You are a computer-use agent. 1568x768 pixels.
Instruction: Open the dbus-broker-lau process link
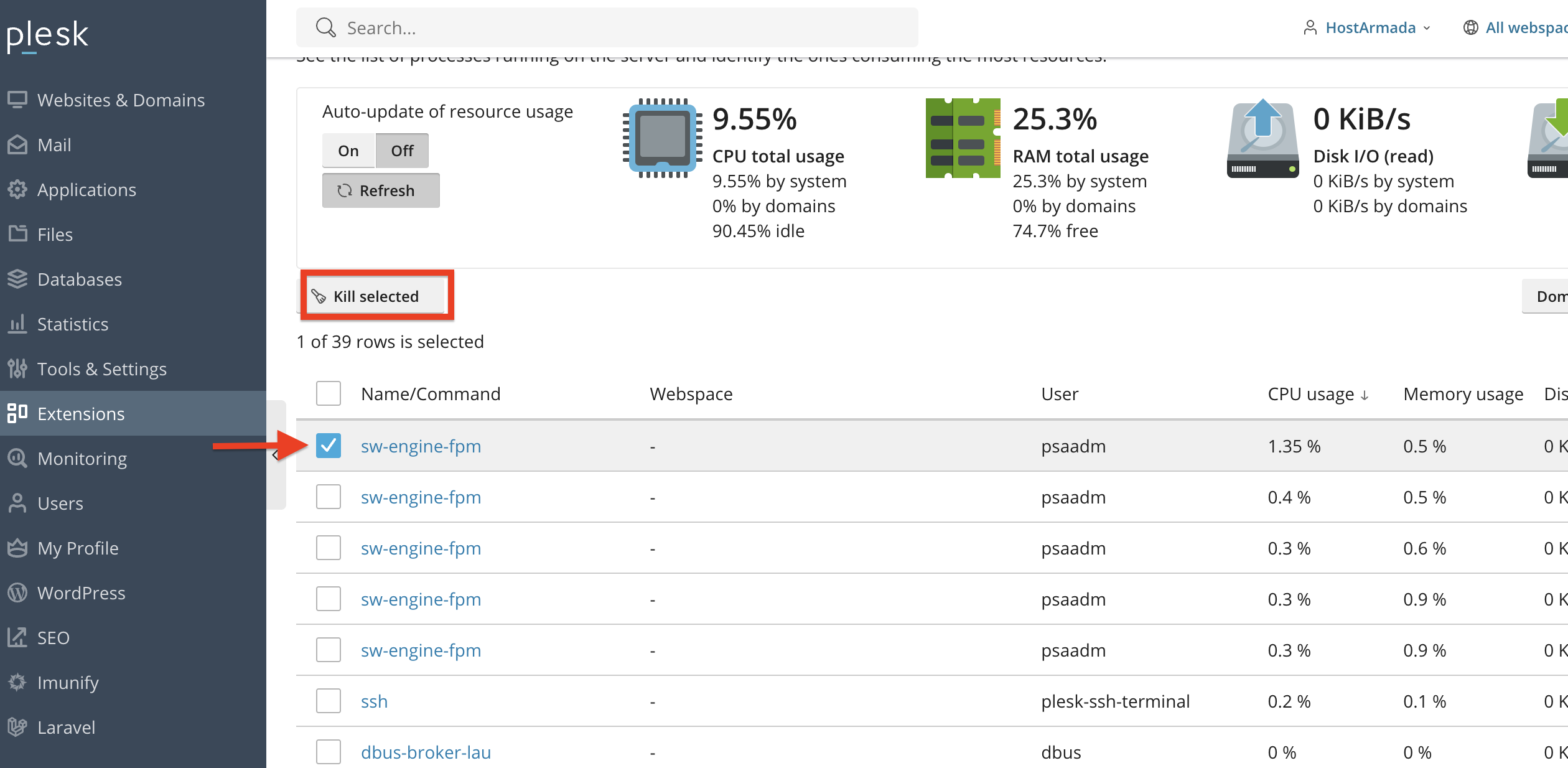pos(426,752)
